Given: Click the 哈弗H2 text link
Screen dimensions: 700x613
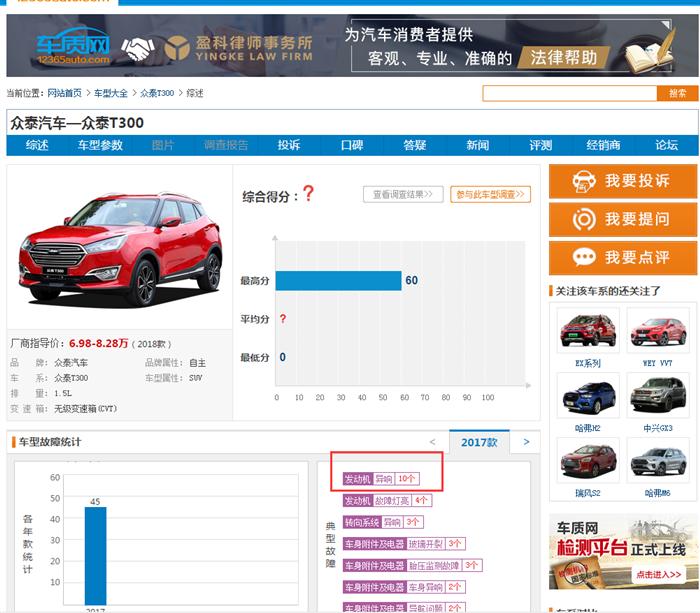Looking at the screenshot, I should point(588,428).
